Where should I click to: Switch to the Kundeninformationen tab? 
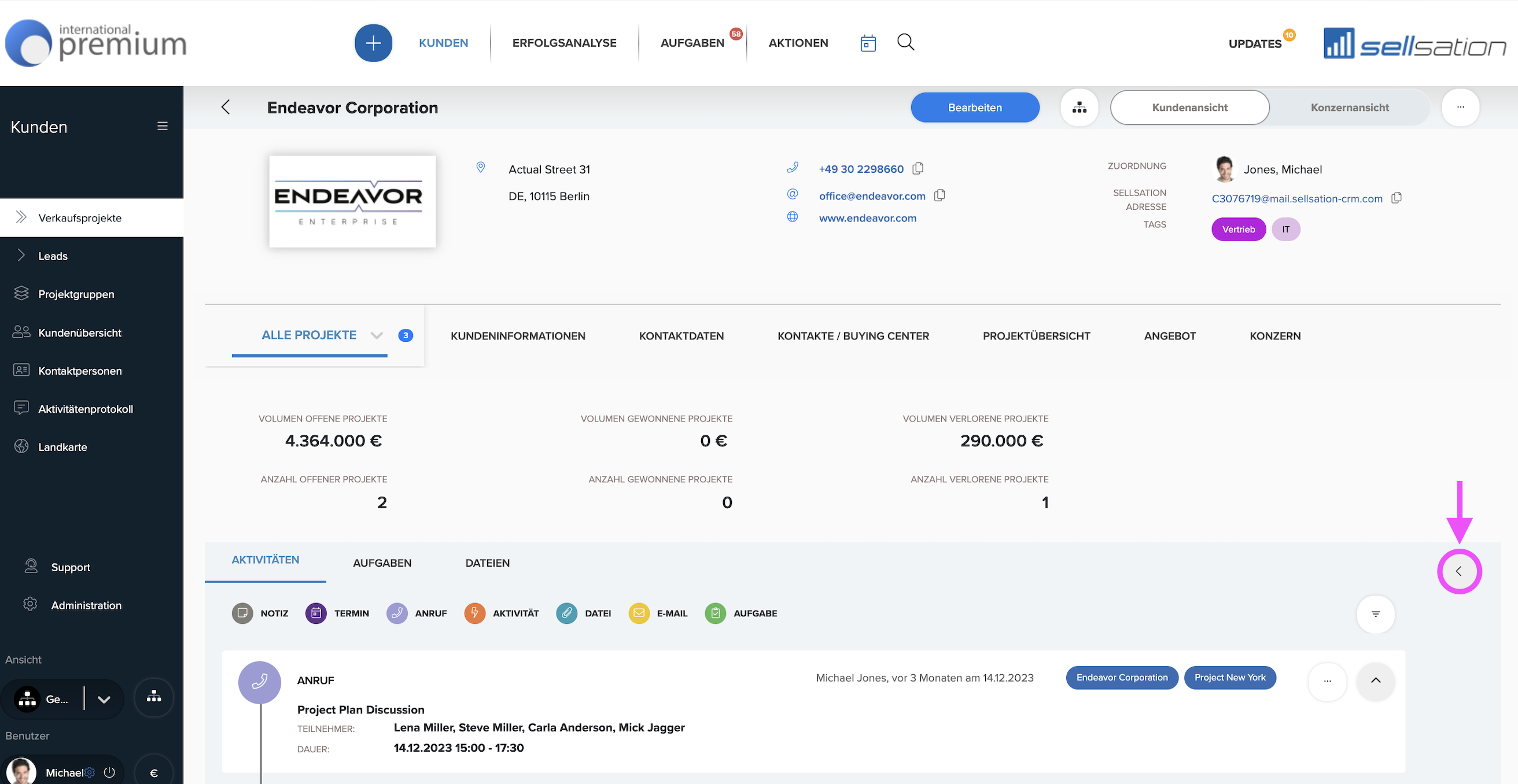click(517, 336)
